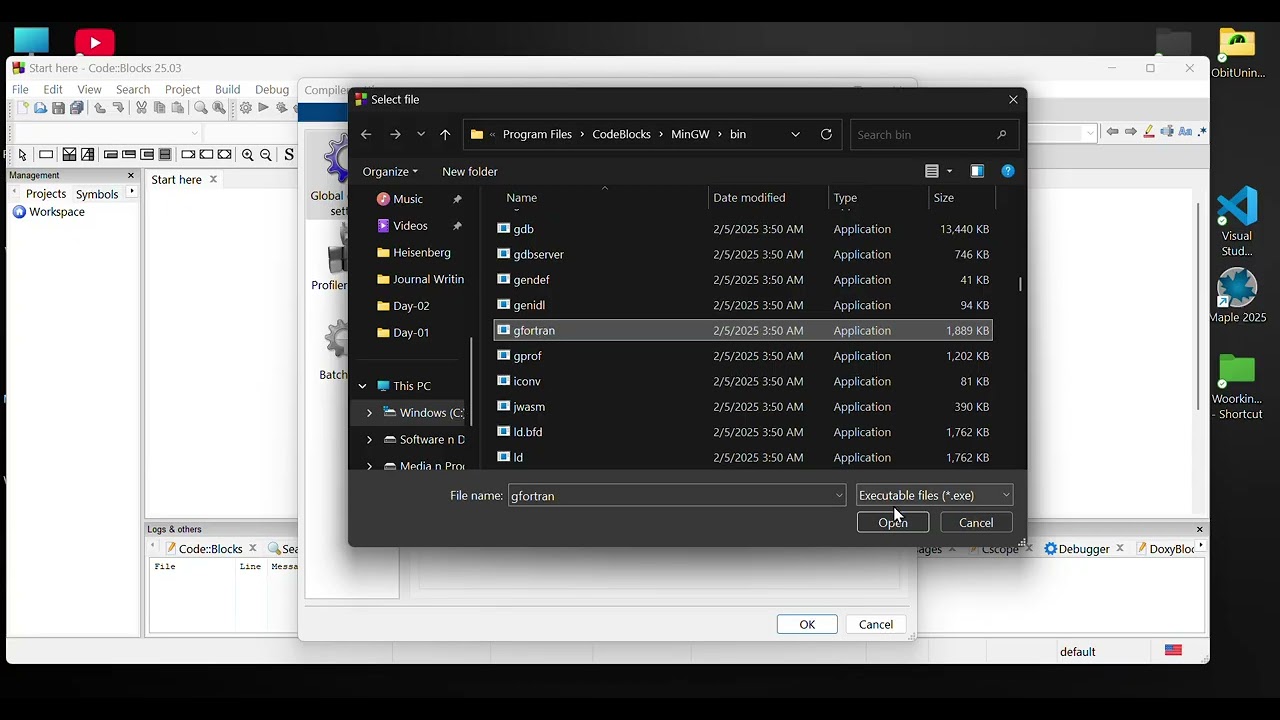Click the Help question mark icon in file dialog
The width and height of the screenshot is (1280, 720).
point(1008,171)
